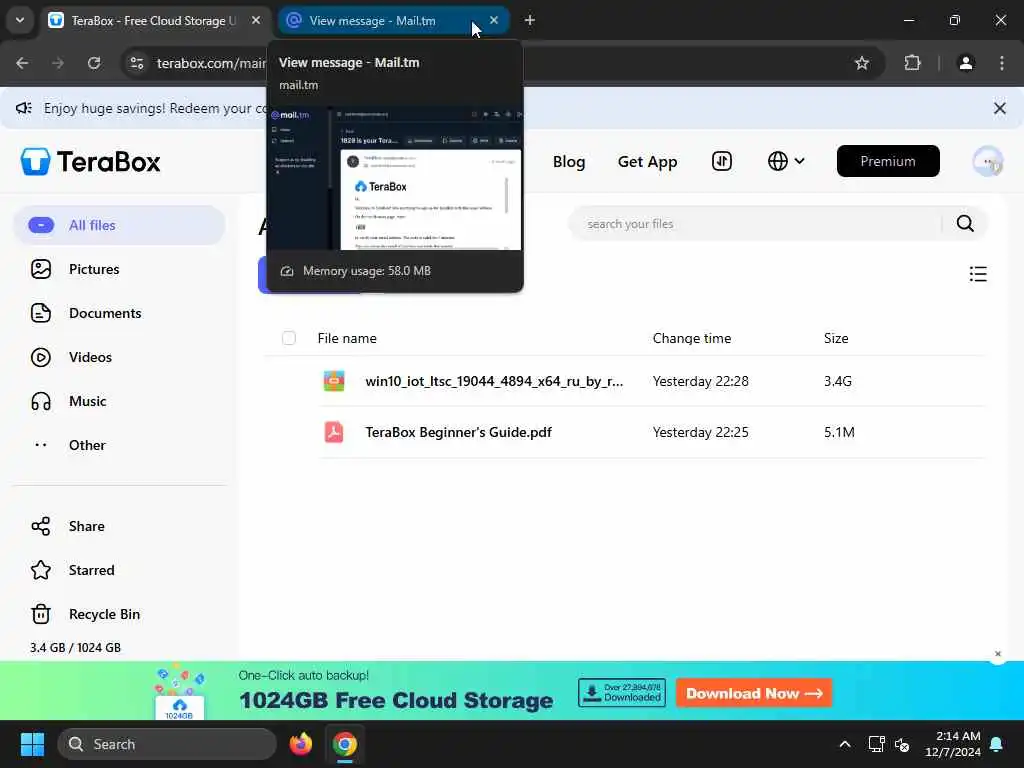
Task: Select All files in the sidebar
Action: [119, 225]
